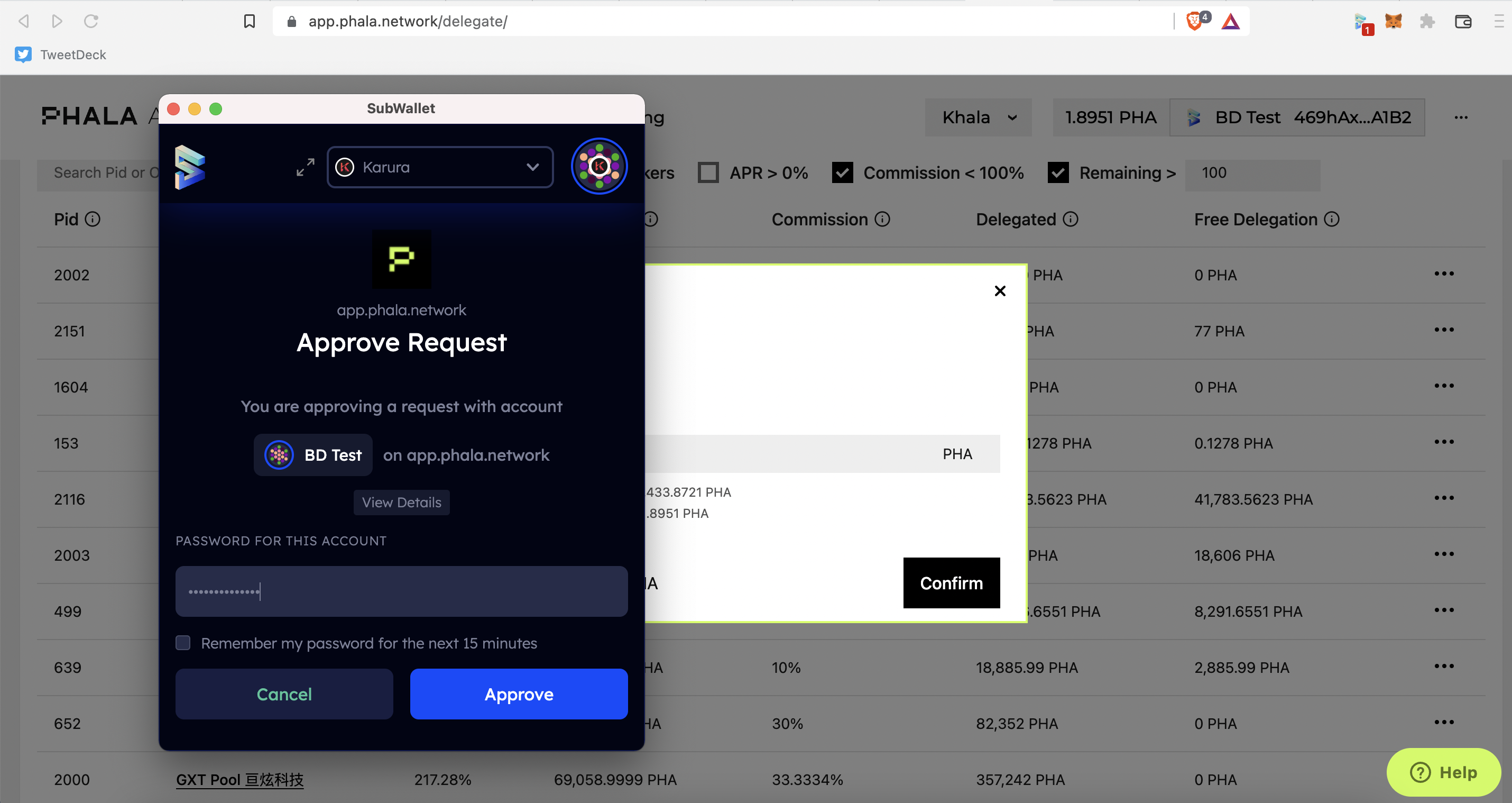The width and height of the screenshot is (1512, 803).
Task: Select the 33.3334% commission cell
Action: tap(807, 780)
